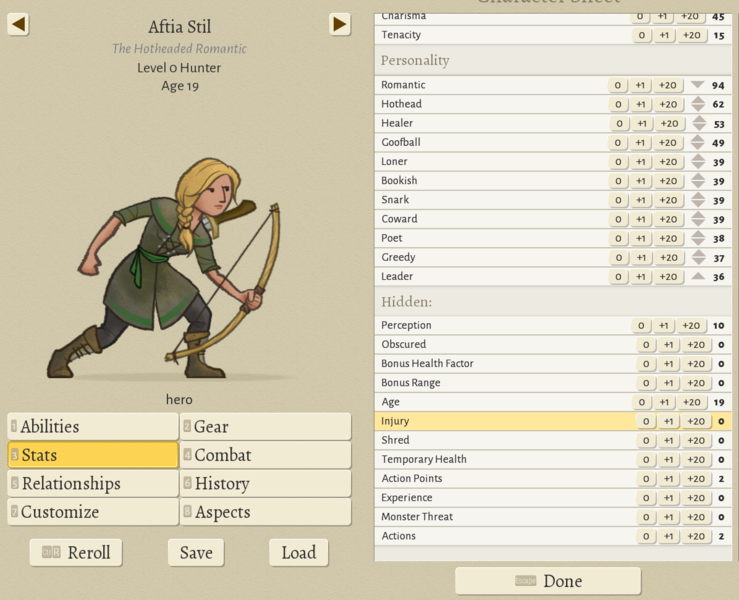
Task: Reroll the character
Action: [76, 553]
